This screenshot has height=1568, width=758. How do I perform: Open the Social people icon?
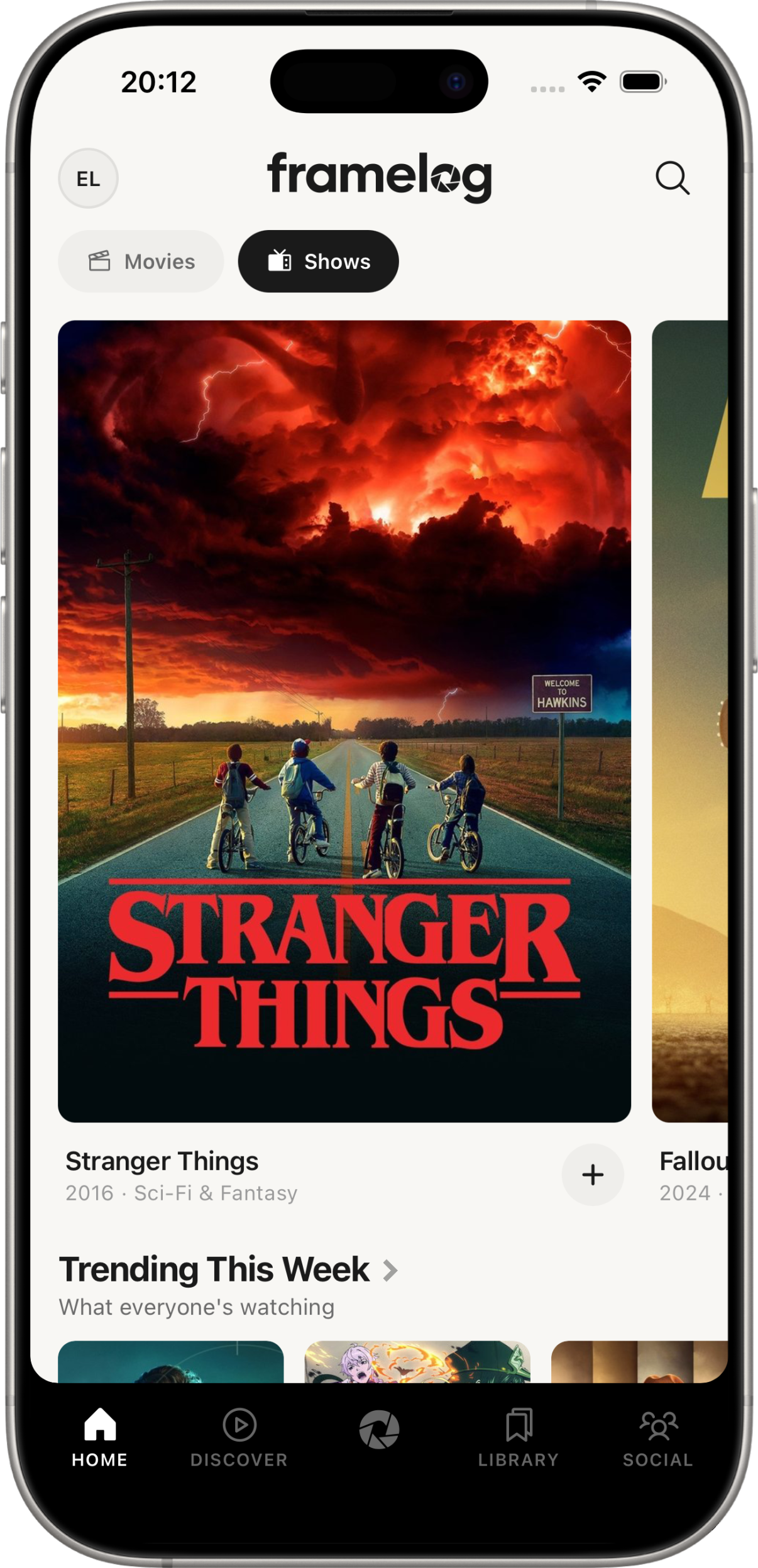[x=658, y=1425]
